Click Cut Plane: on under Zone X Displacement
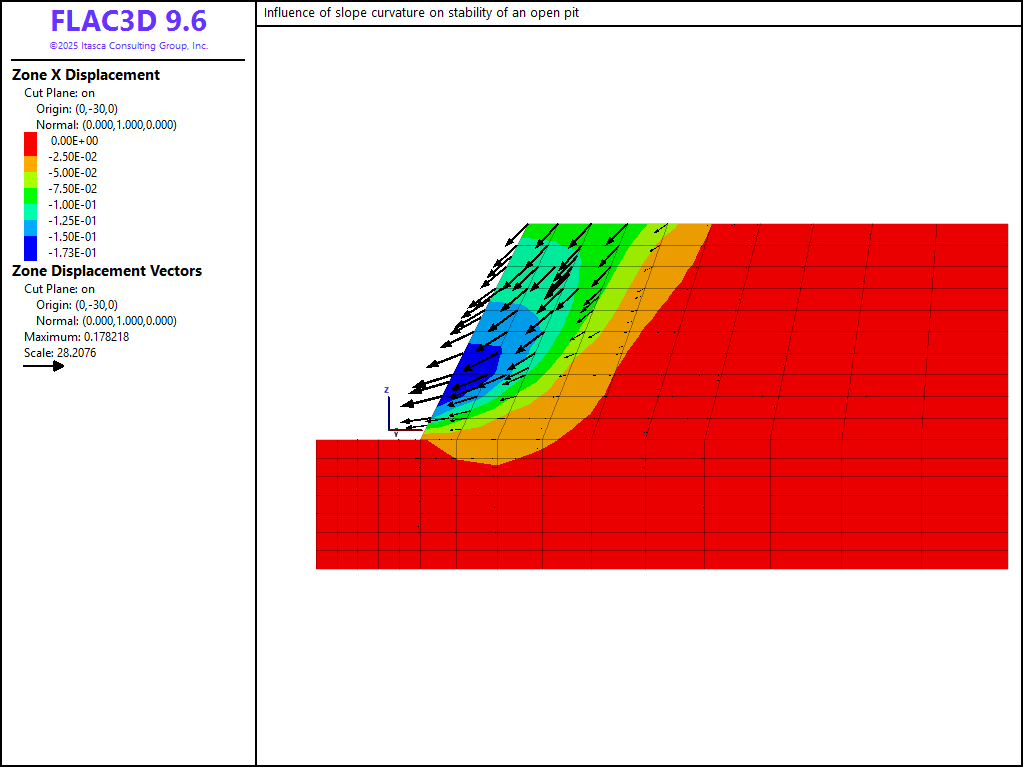 [x=60, y=93]
